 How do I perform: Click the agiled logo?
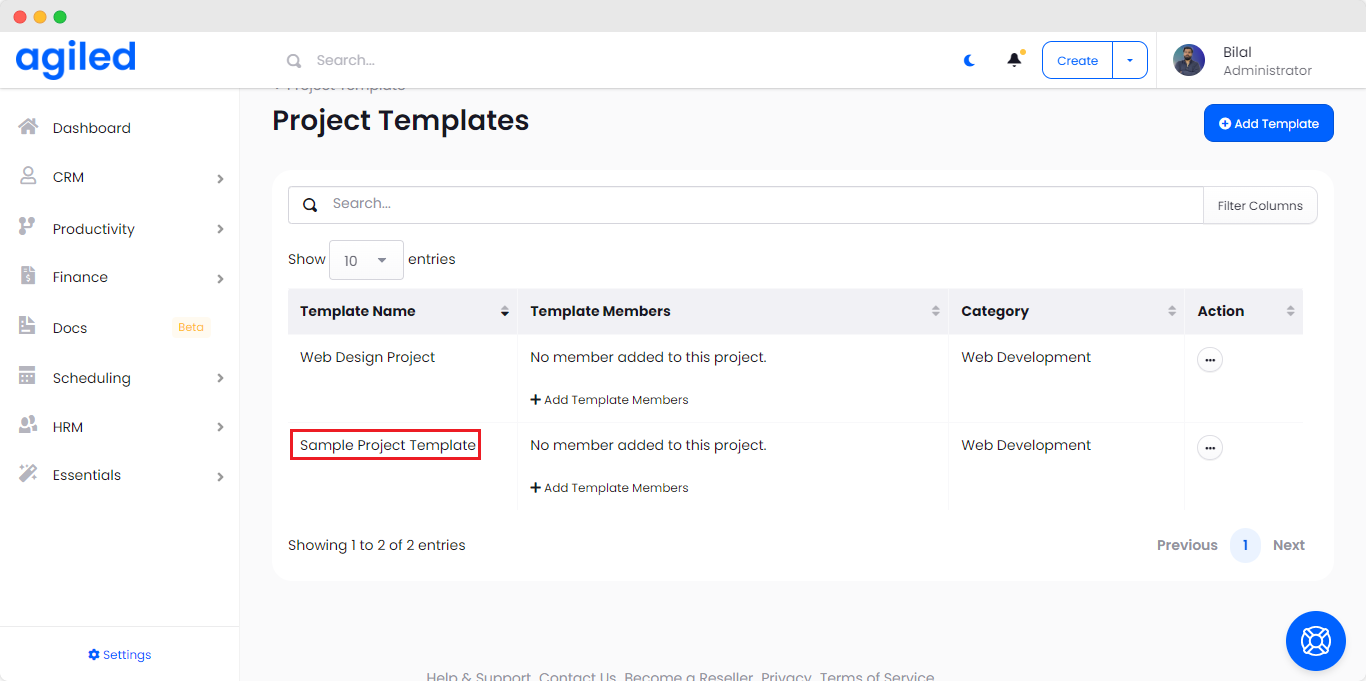(76, 59)
